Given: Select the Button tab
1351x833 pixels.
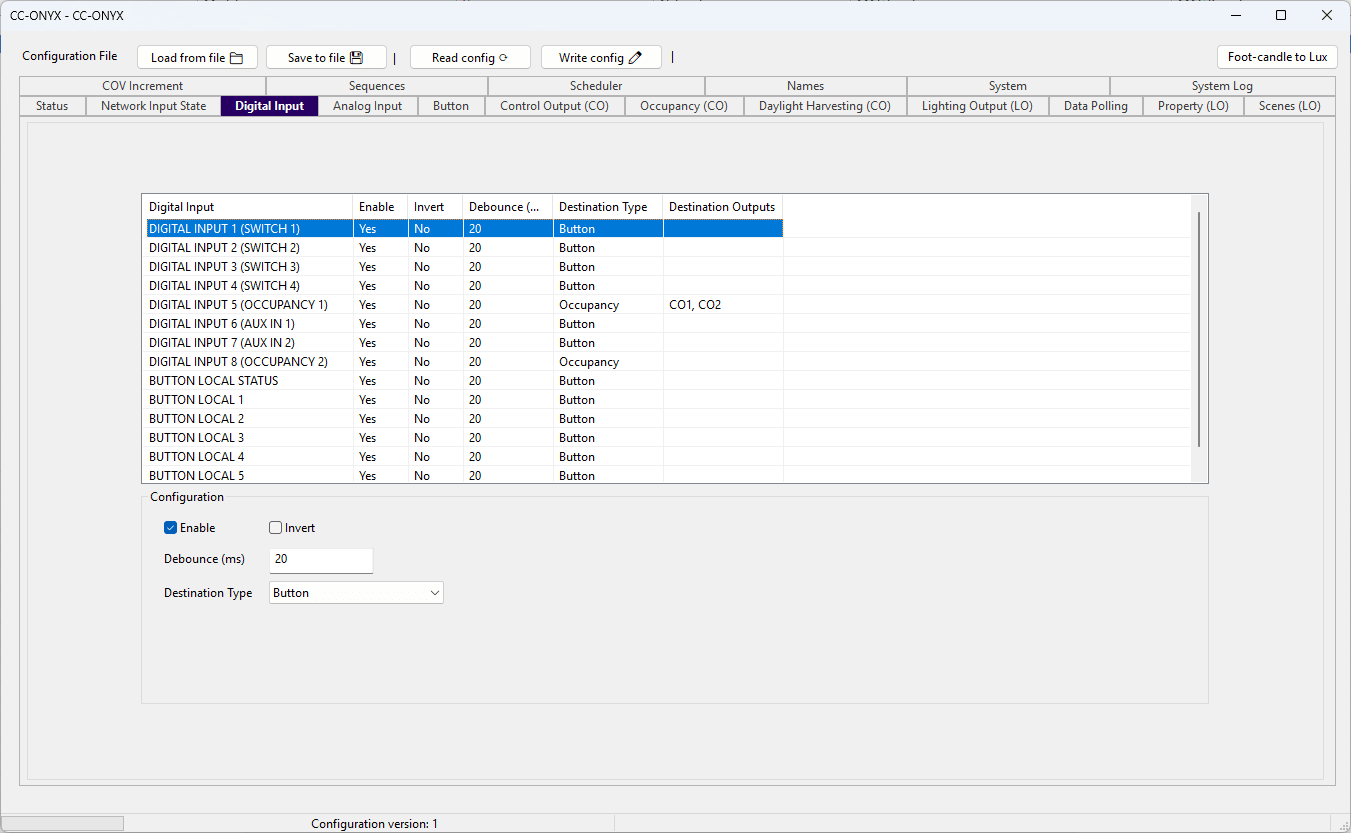Looking at the screenshot, I should coord(451,106).
